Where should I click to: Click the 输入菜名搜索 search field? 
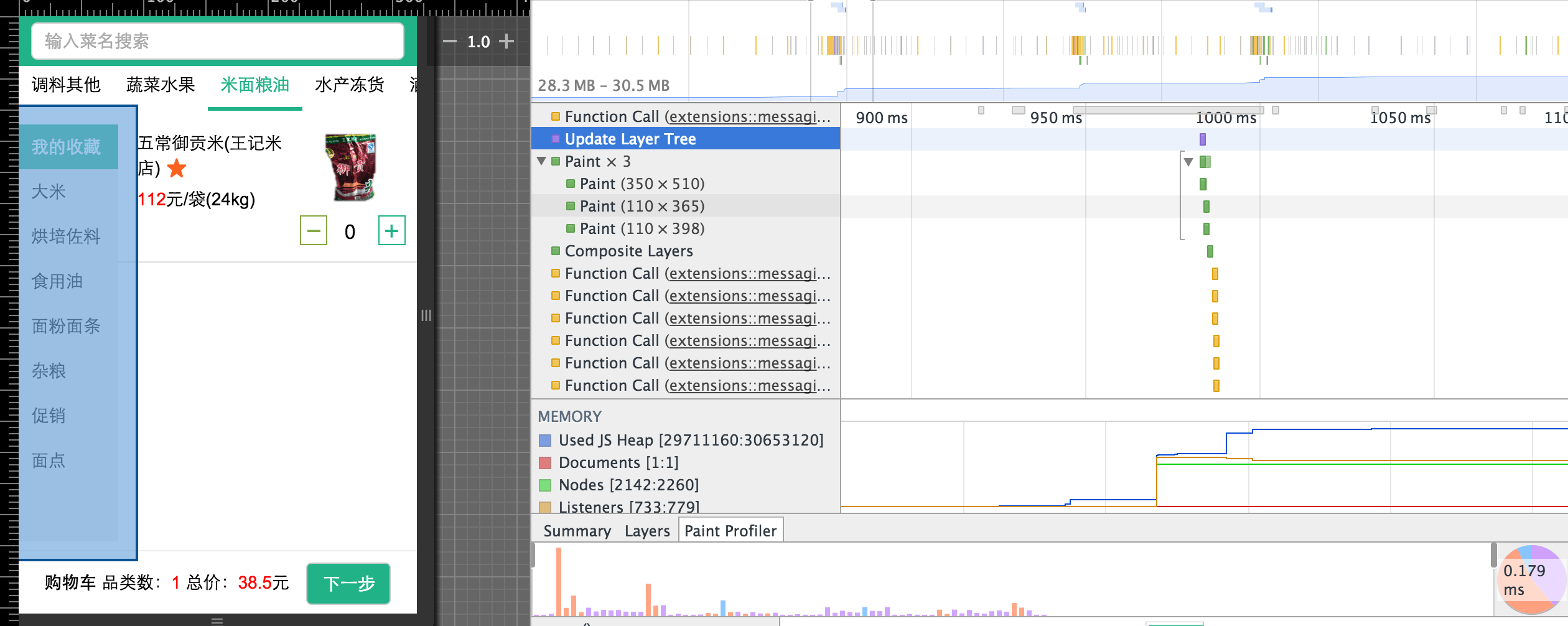click(x=218, y=41)
